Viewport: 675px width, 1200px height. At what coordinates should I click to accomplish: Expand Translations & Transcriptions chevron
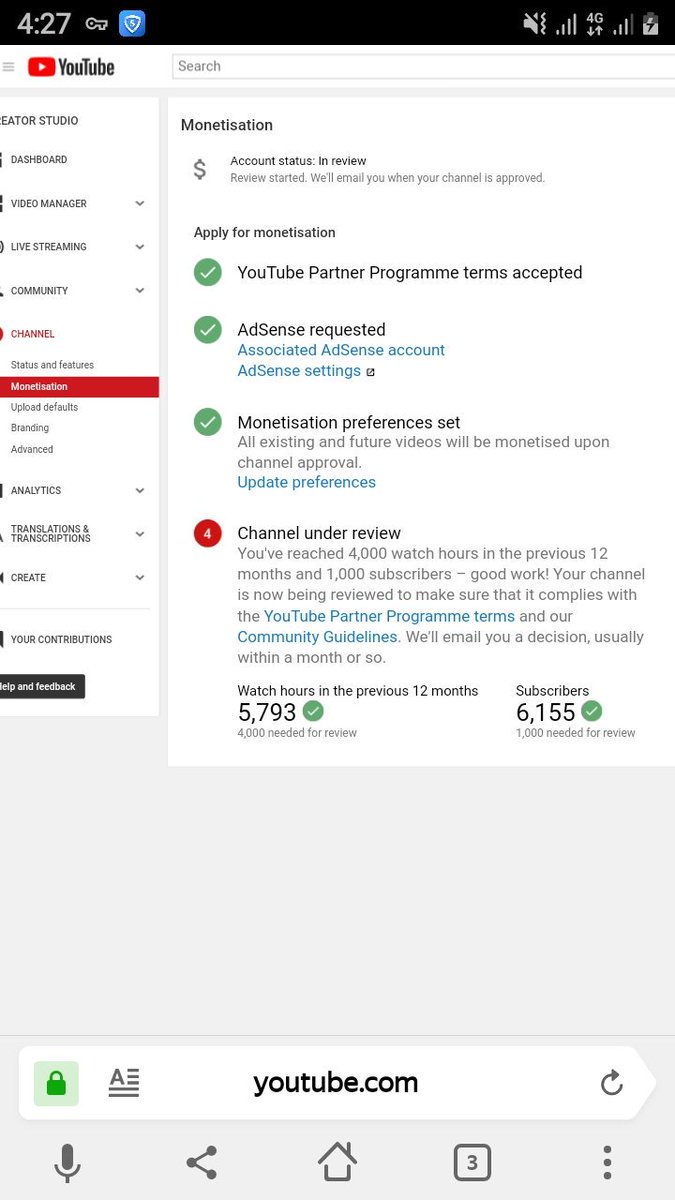click(x=140, y=534)
